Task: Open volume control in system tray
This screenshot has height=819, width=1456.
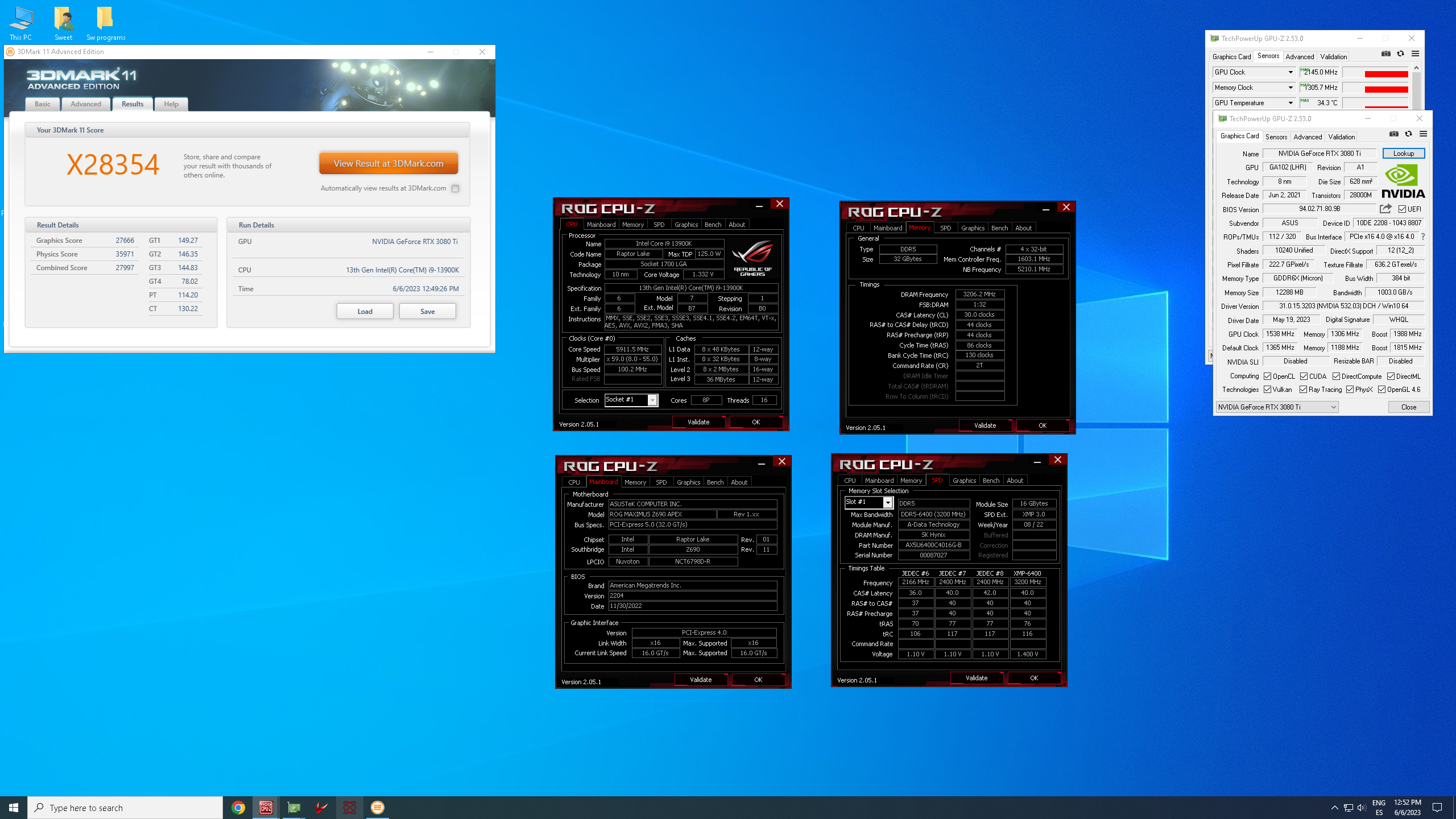Action: coord(1362,808)
